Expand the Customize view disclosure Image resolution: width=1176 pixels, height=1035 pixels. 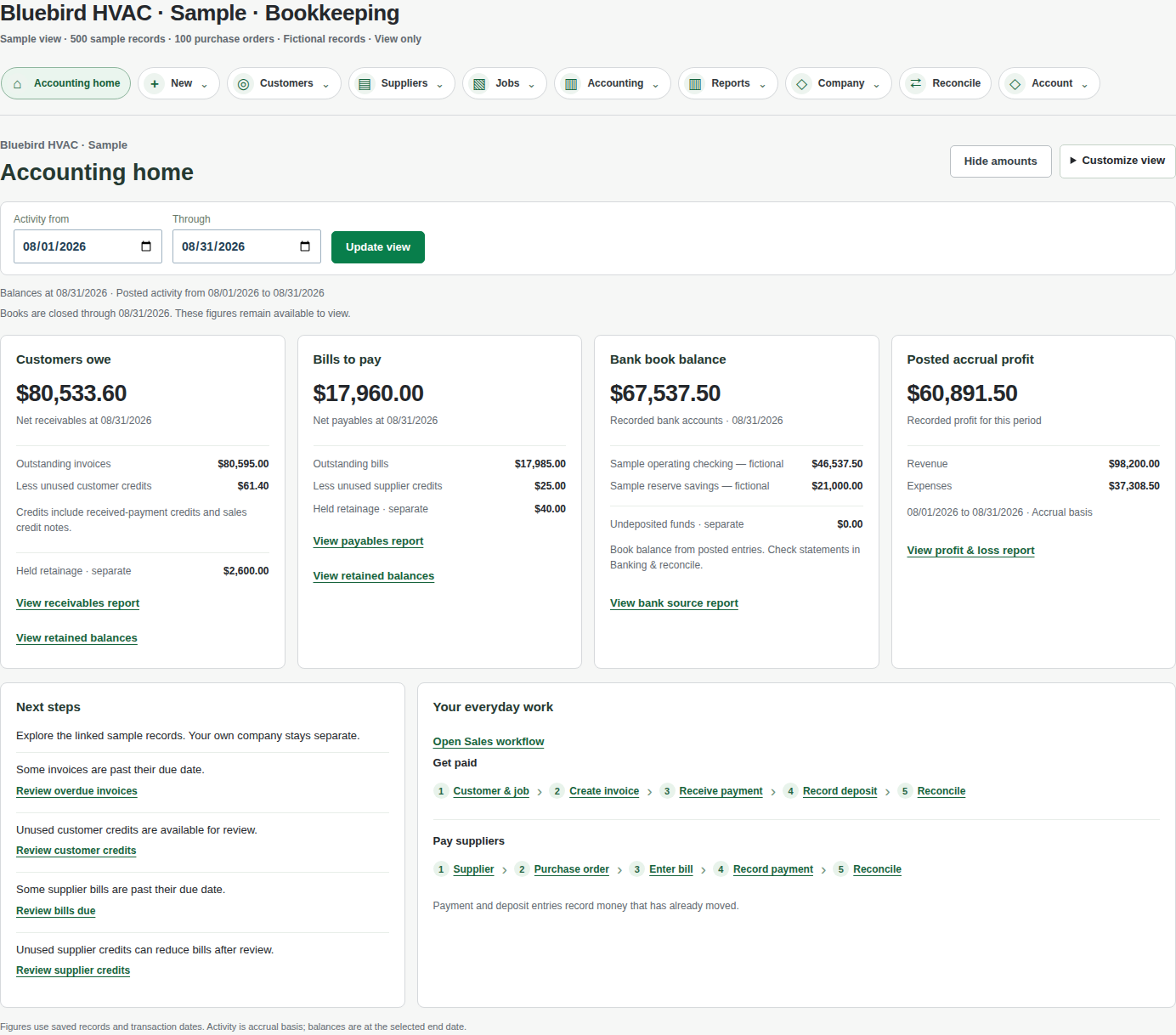pos(1117,161)
